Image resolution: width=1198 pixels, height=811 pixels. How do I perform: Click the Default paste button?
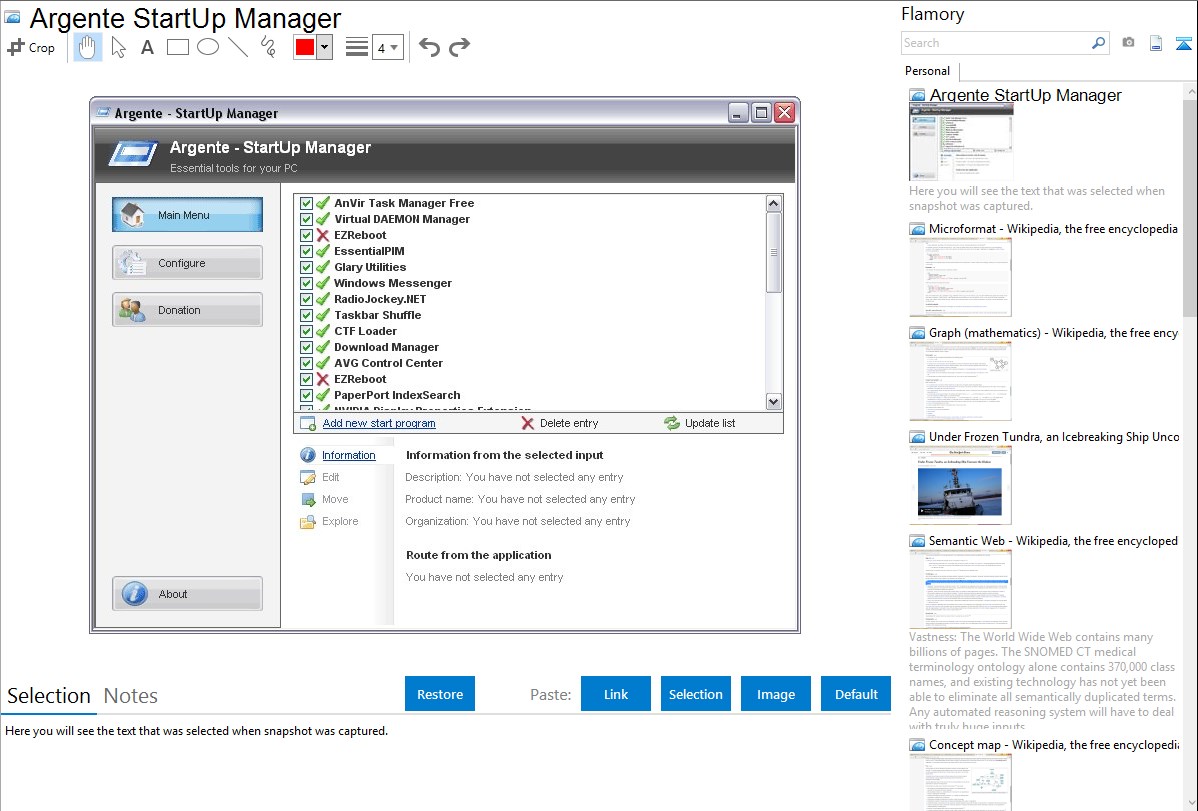point(856,694)
